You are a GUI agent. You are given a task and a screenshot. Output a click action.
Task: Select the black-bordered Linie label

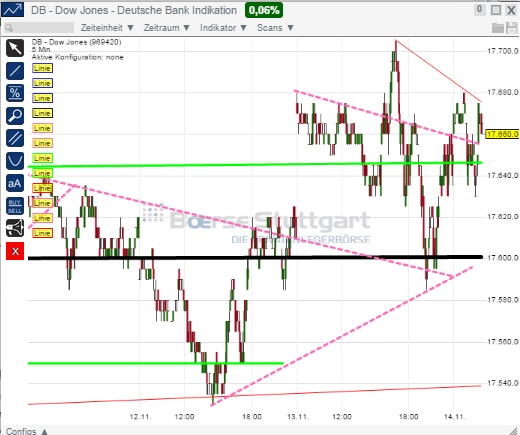point(42,113)
